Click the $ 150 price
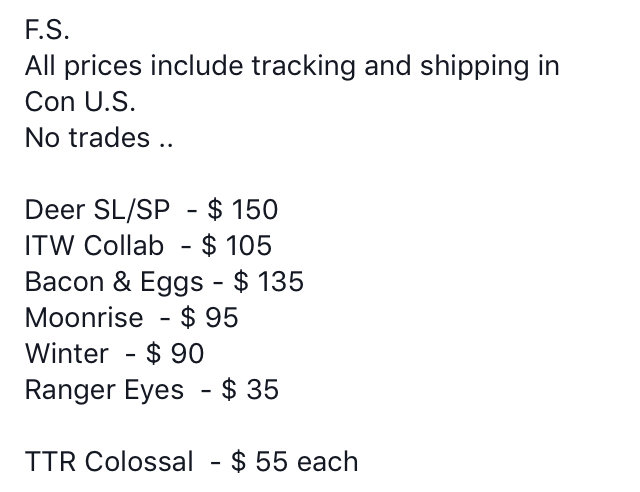The width and height of the screenshot is (640, 492). pos(243,210)
